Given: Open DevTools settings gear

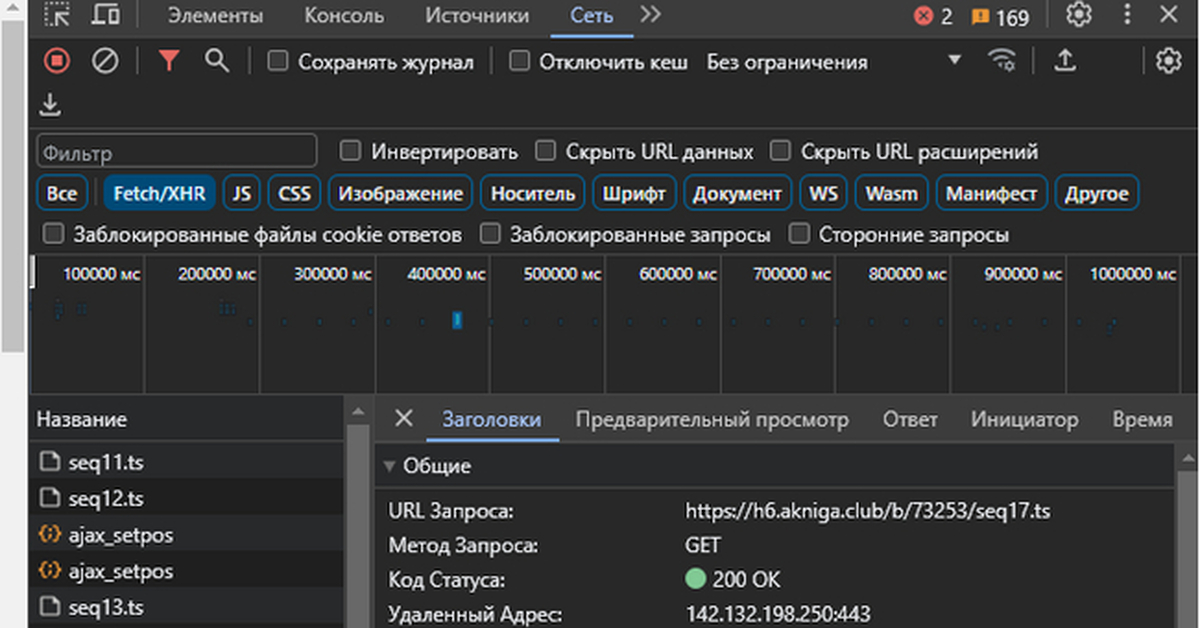Looking at the screenshot, I should (x=1078, y=16).
